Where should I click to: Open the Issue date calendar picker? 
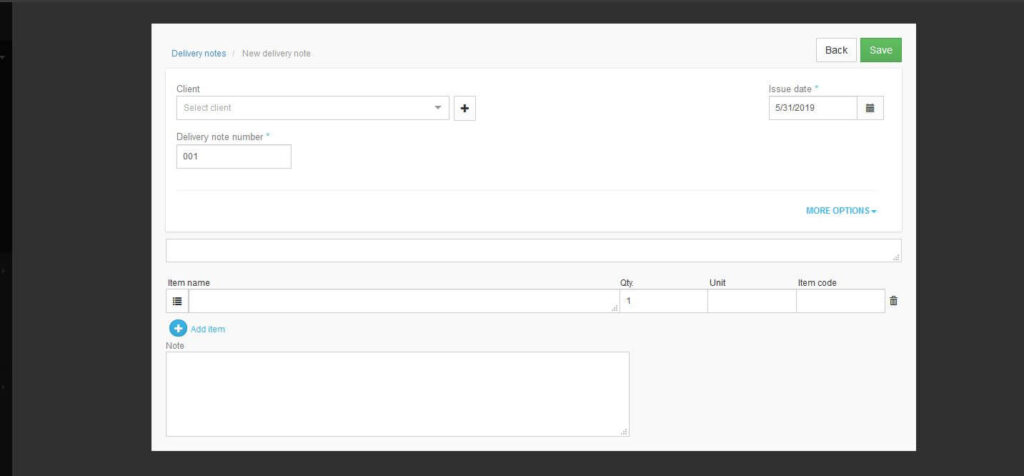coord(870,108)
